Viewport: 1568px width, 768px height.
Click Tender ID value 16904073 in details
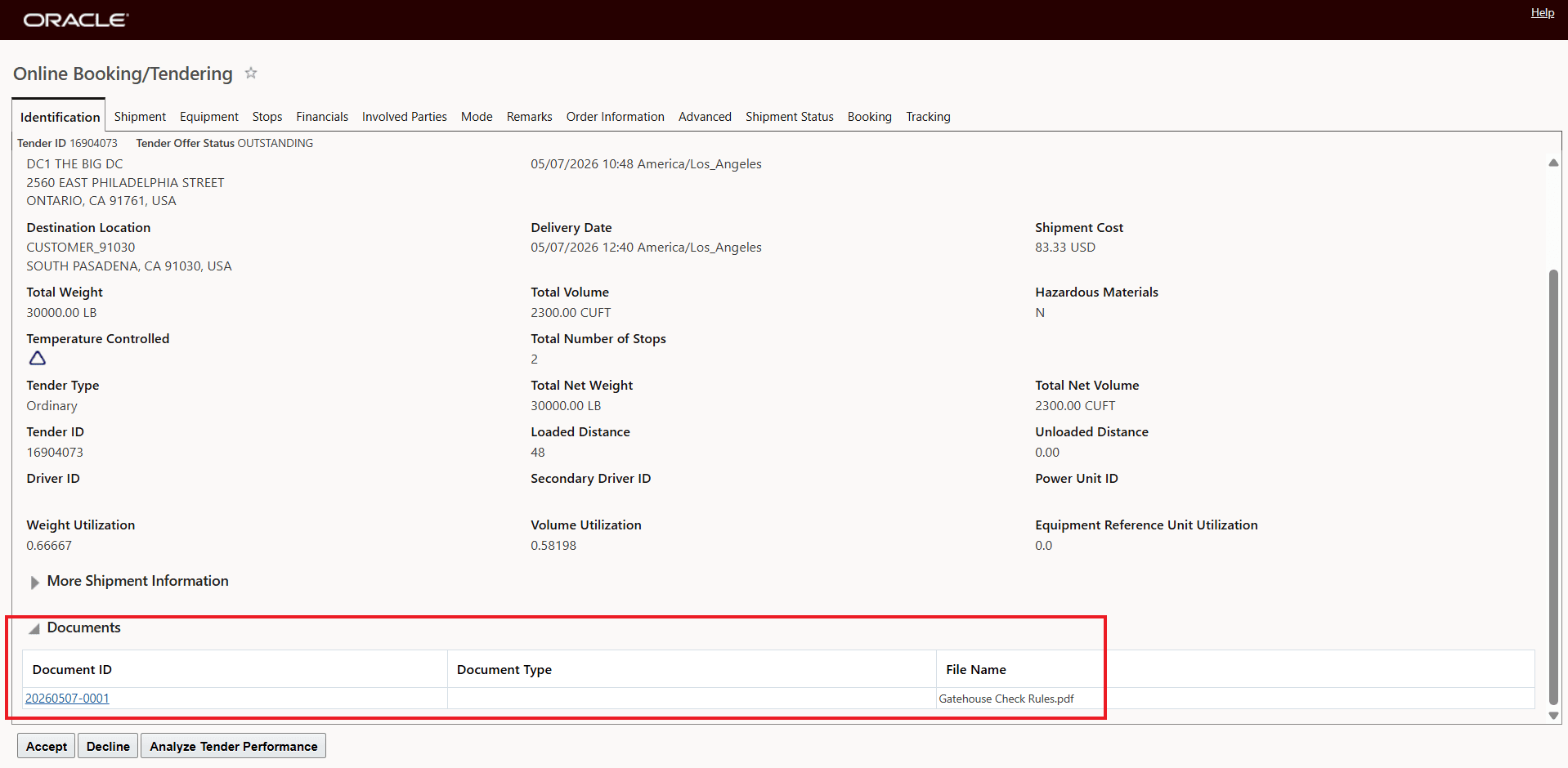(55, 453)
